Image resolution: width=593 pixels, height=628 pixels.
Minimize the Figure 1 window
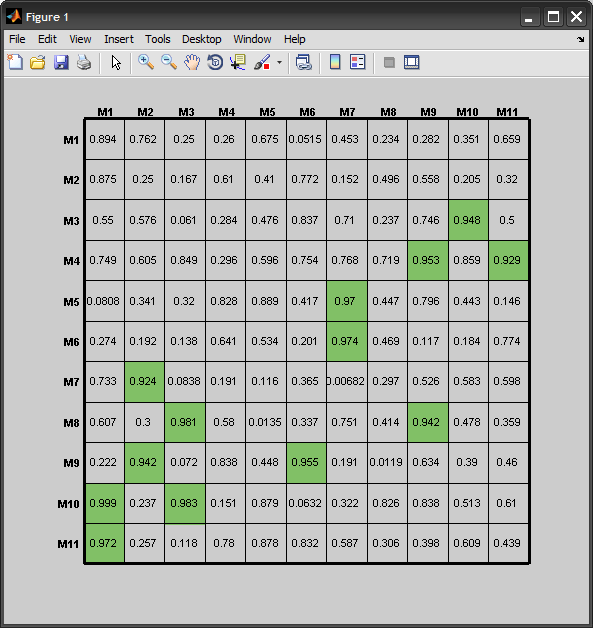point(529,17)
